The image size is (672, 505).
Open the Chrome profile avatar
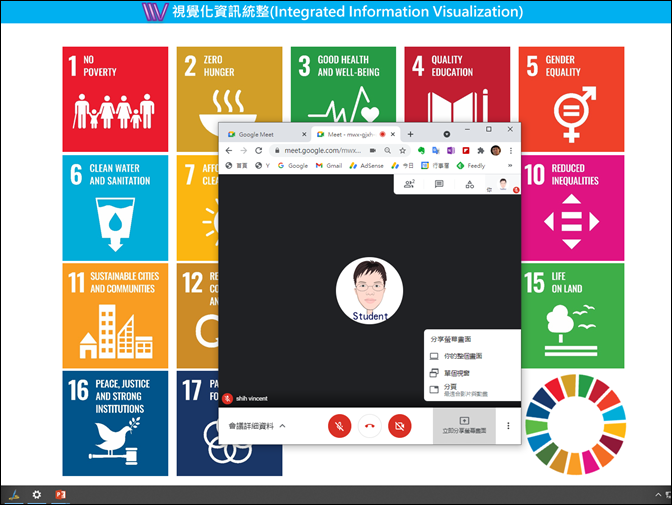point(496,150)
